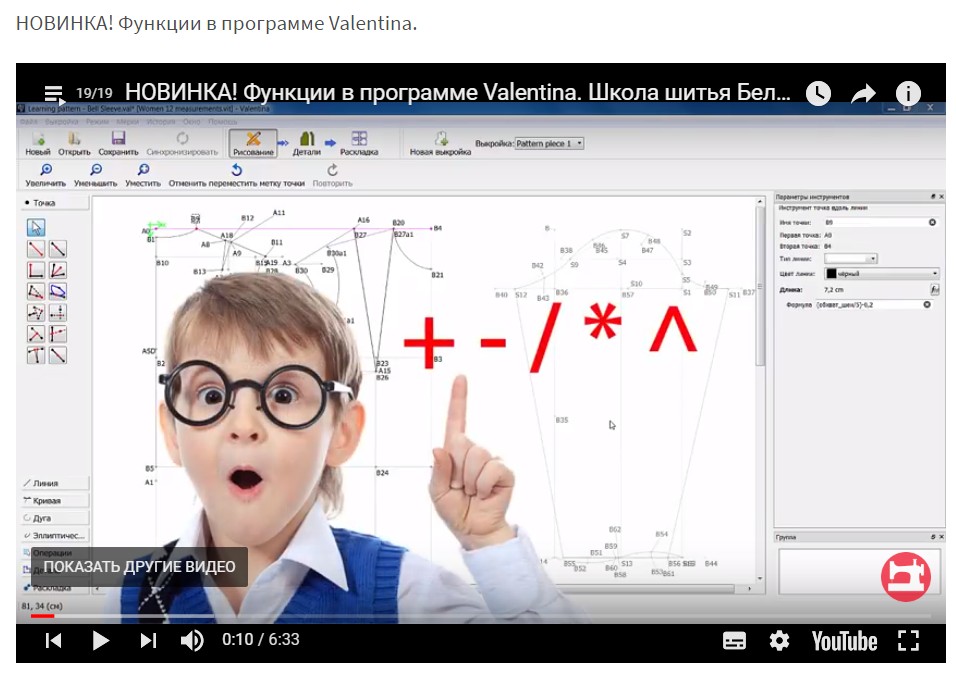Screen dimensions: 956x678
Task: Click the Open (Открыть) pattern icon
Action: (74, 138)
